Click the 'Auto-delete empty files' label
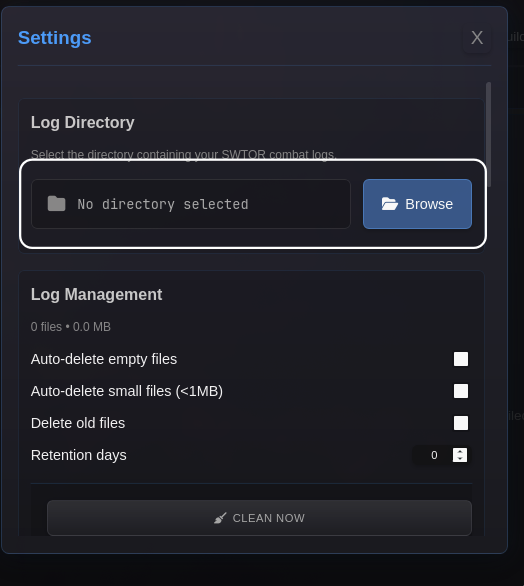Viewport: 524px width, 586px height. (104, 359)
